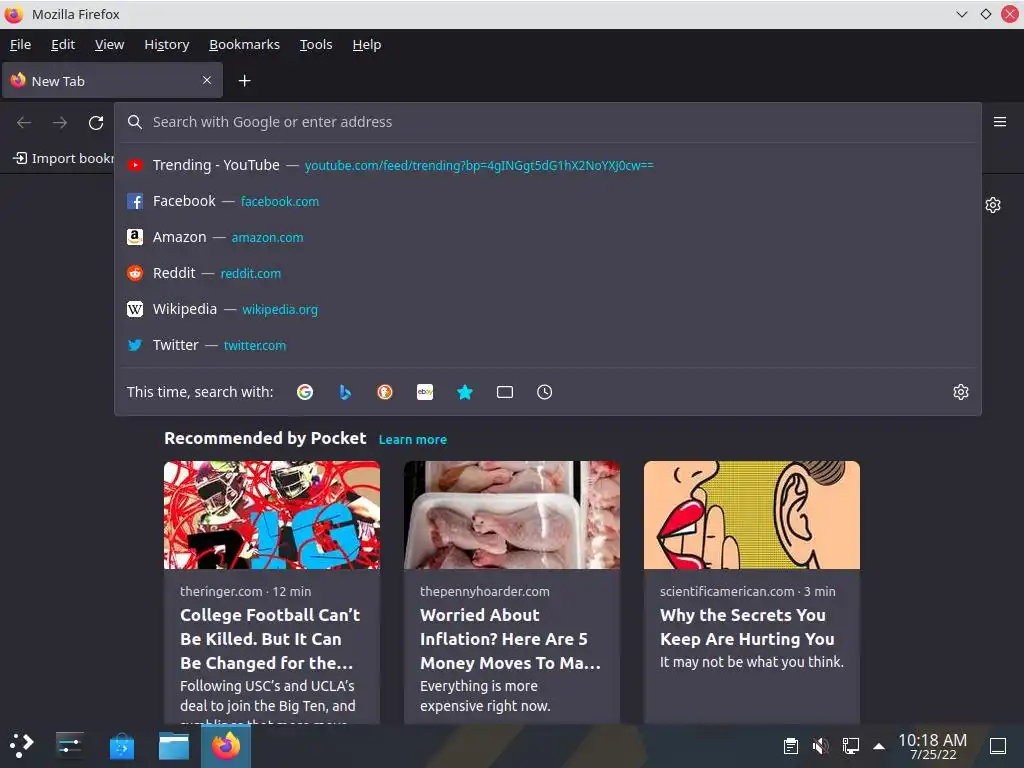Click 'Worried About Inflation?' headline
The width and height of the screenshot is (1024, 768).
click(510, 639)
